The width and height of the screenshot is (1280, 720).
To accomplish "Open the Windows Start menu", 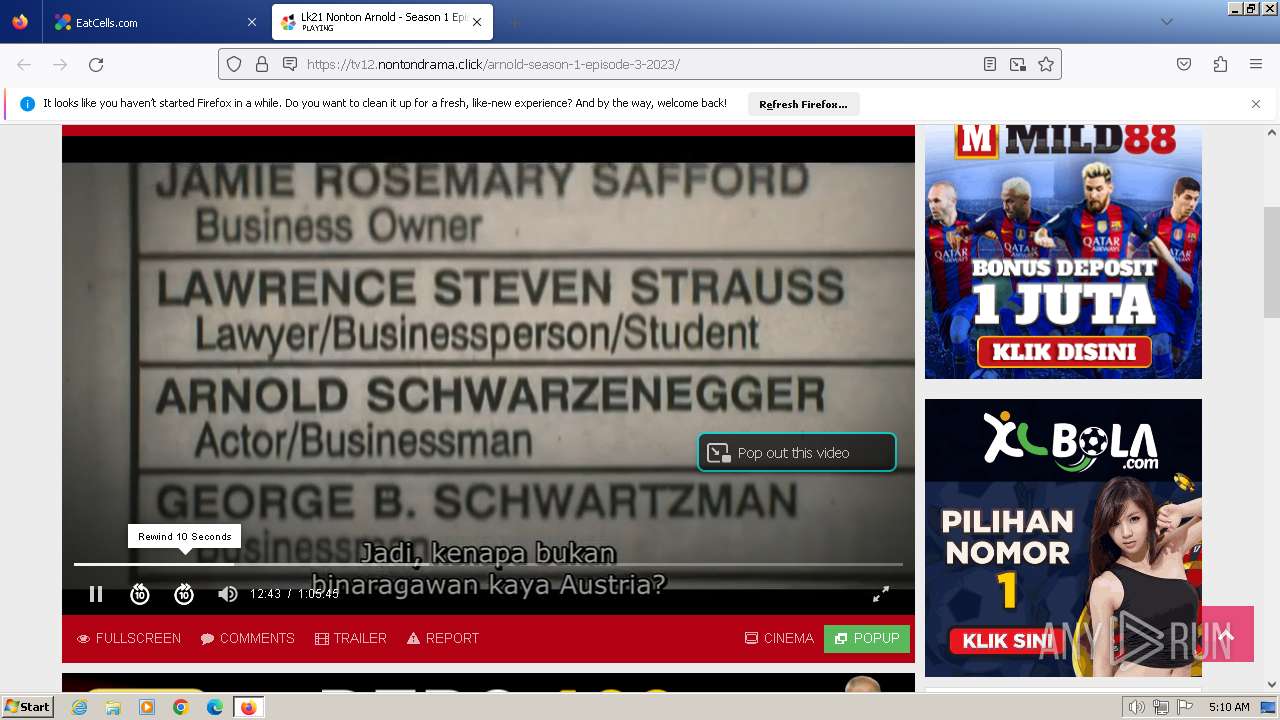I will [x=27, y=707].
